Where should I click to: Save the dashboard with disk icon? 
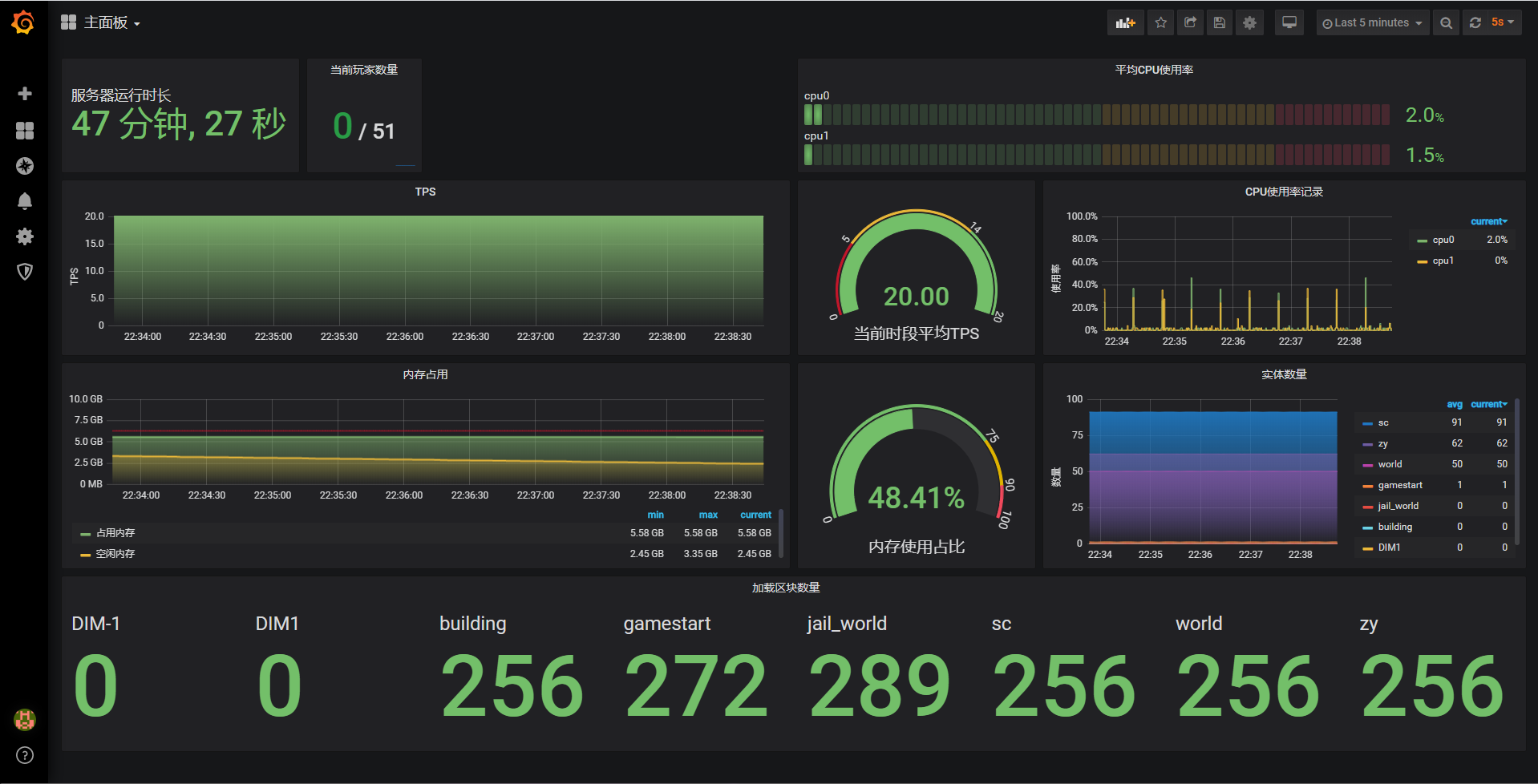point(1220,23)
